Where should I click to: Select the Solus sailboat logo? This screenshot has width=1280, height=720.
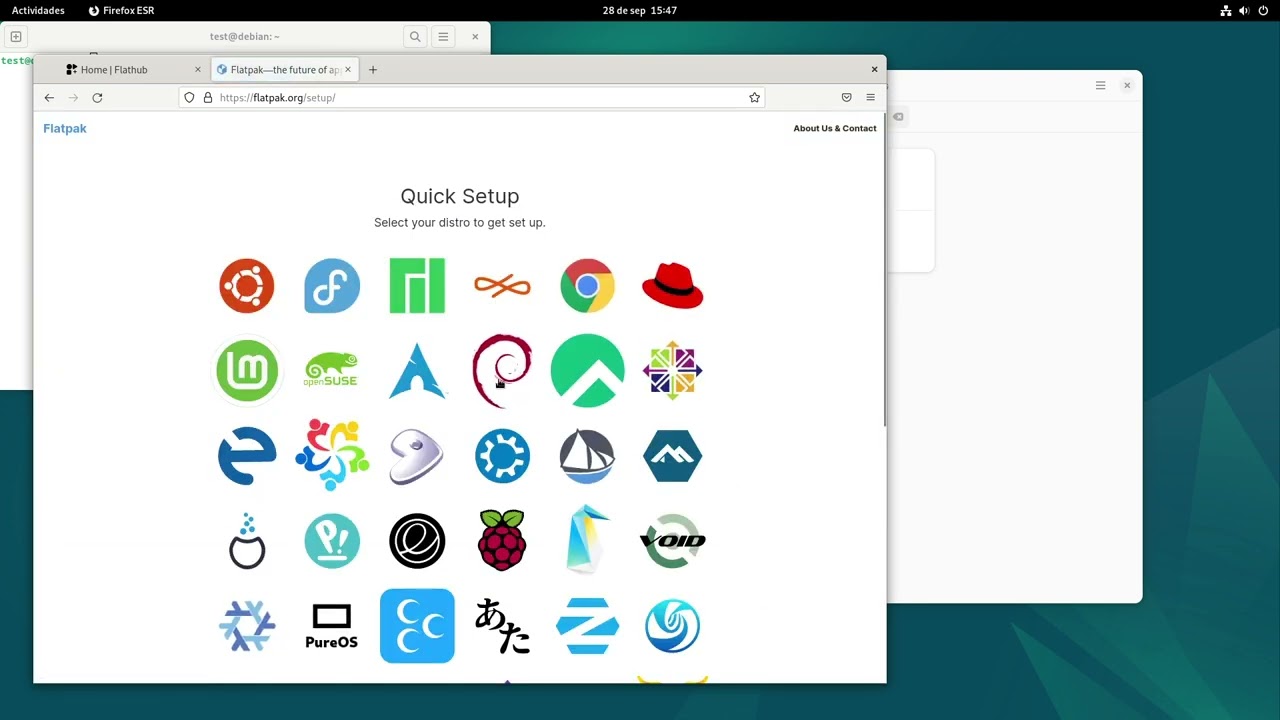(587, 456)
